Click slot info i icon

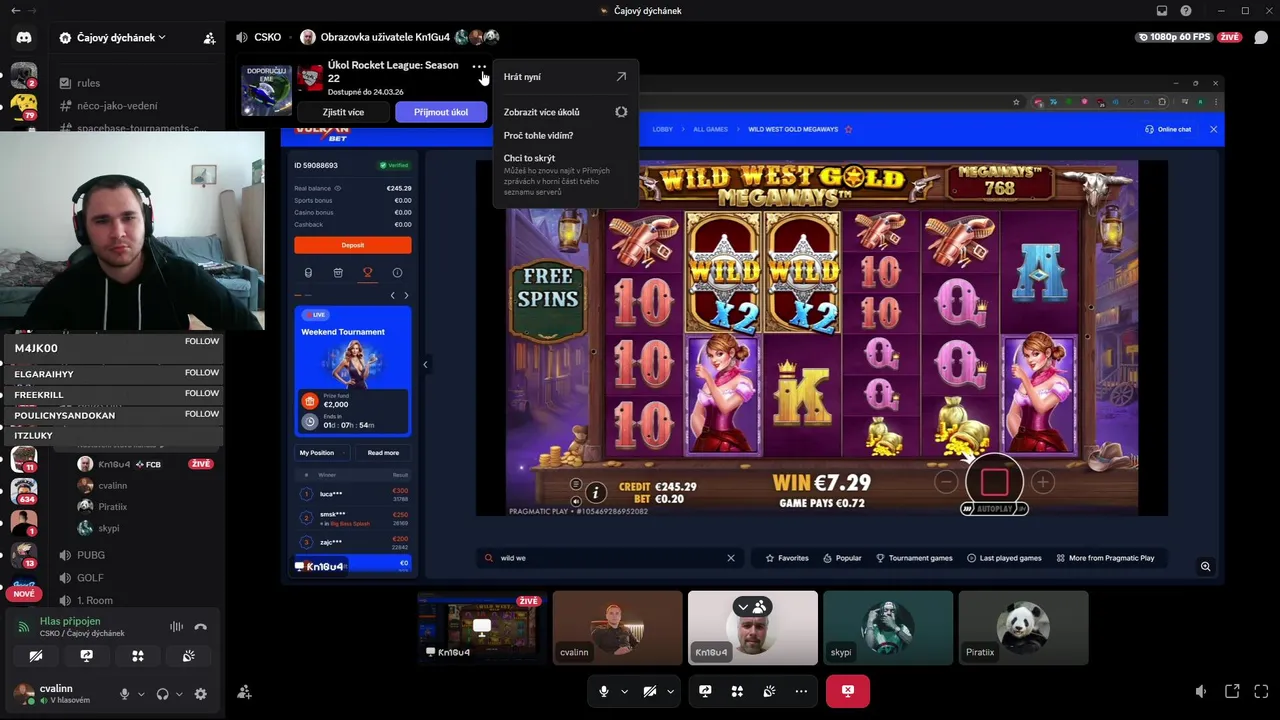[596, 492]
